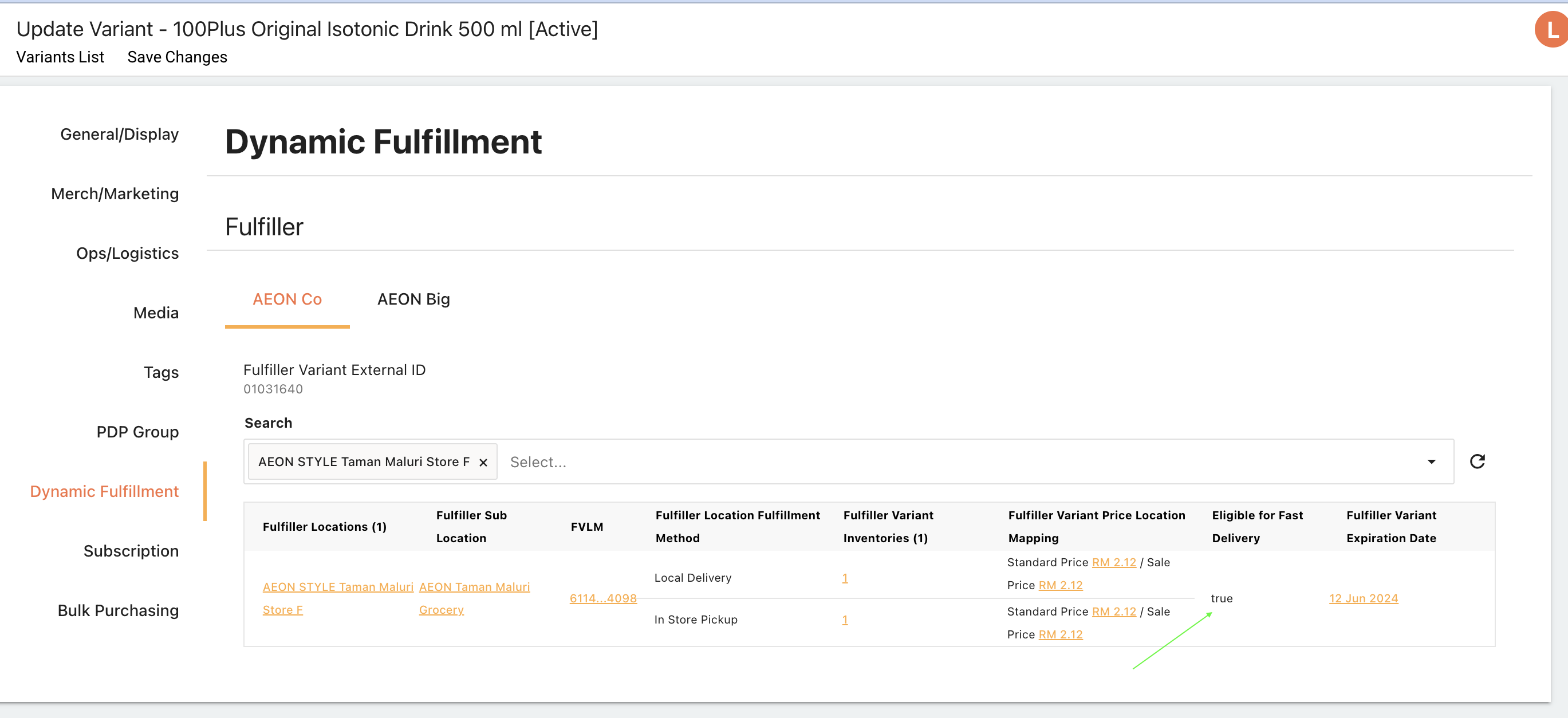Click In Store Pickup Standard Price RM 2.12

(1114, 612)
